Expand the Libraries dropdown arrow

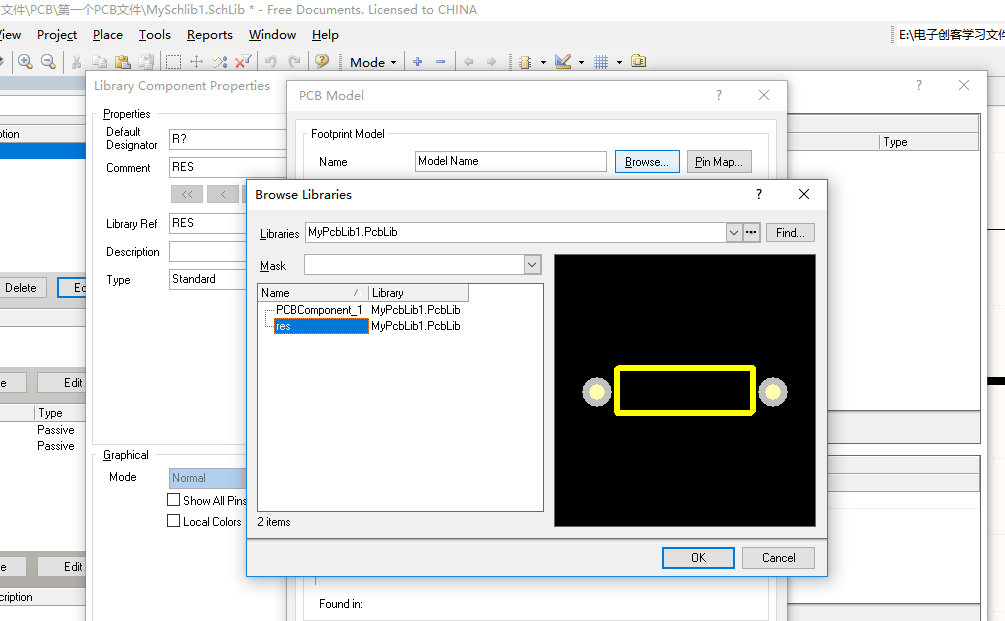click(734, 233)
